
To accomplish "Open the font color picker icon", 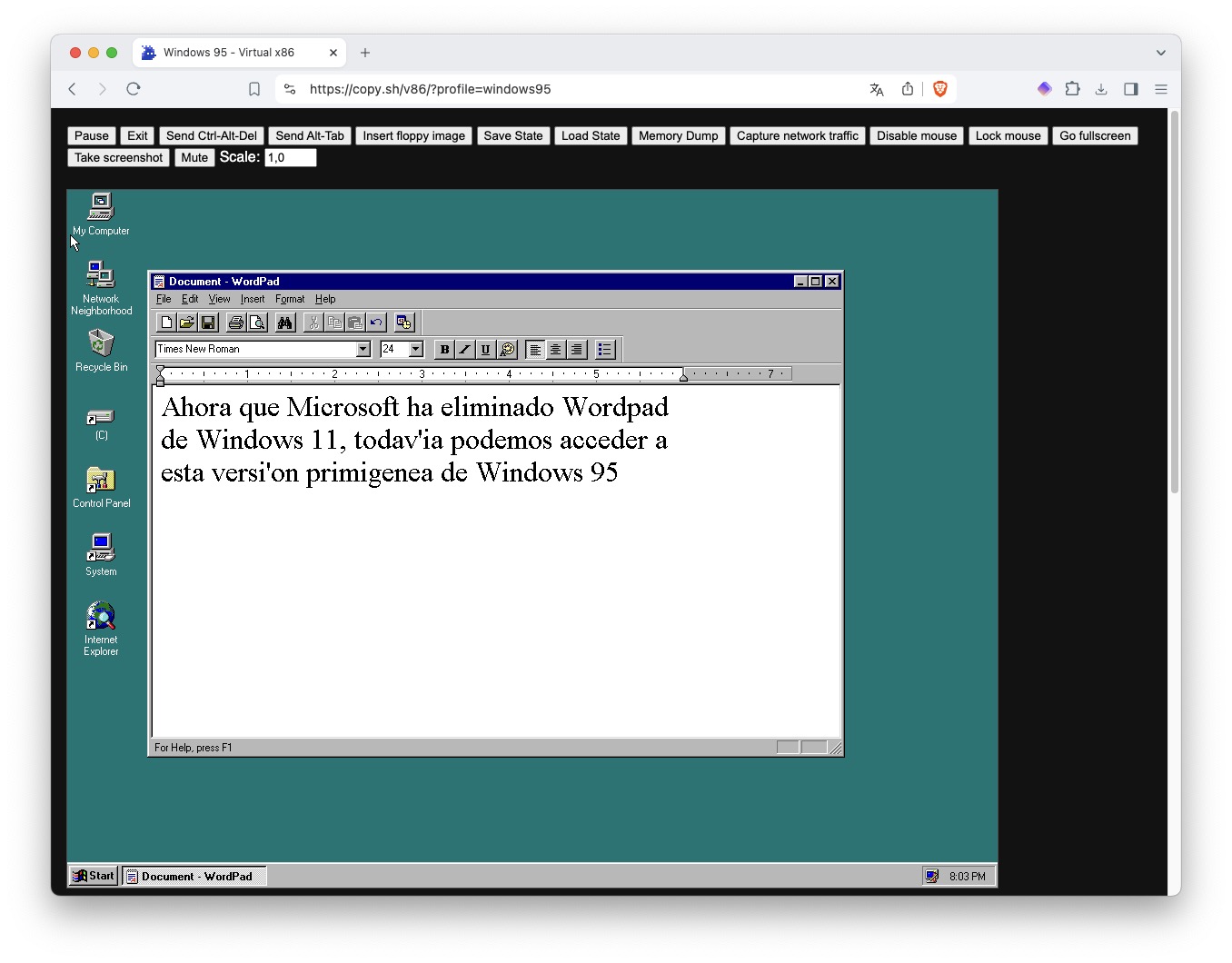I will (x=507, y=349).
